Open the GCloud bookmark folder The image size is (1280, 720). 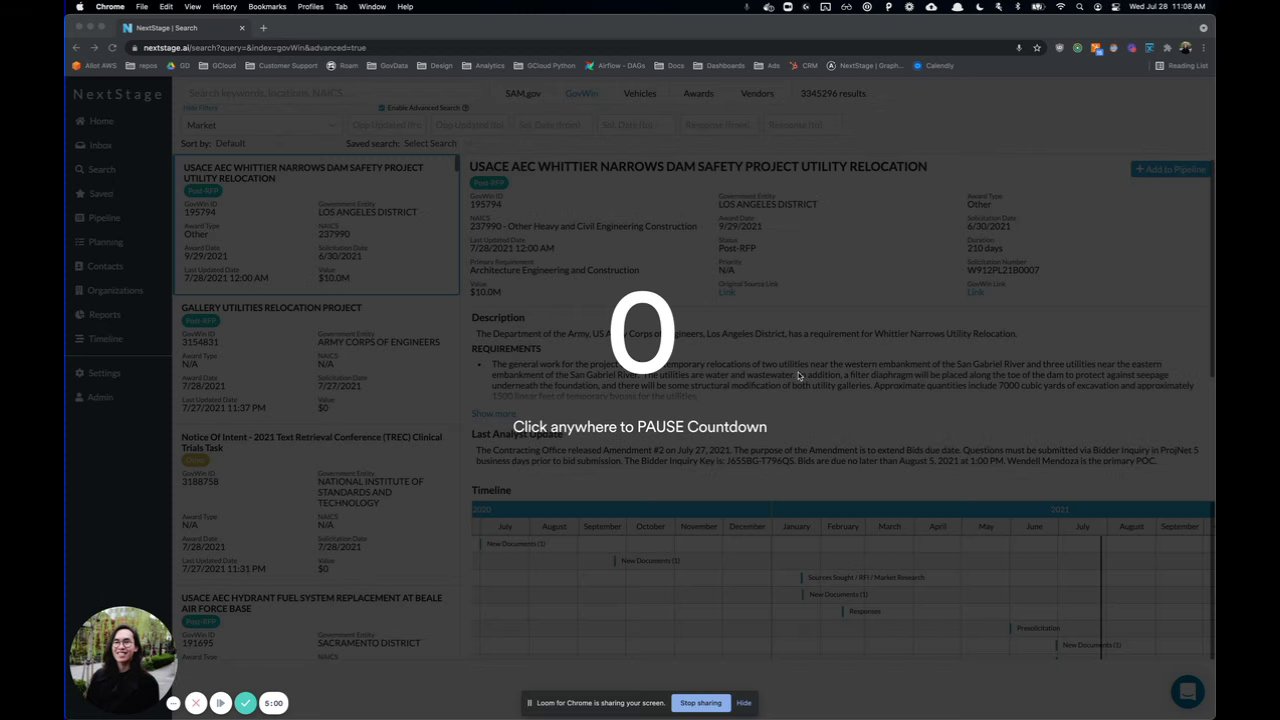(217, 66)
